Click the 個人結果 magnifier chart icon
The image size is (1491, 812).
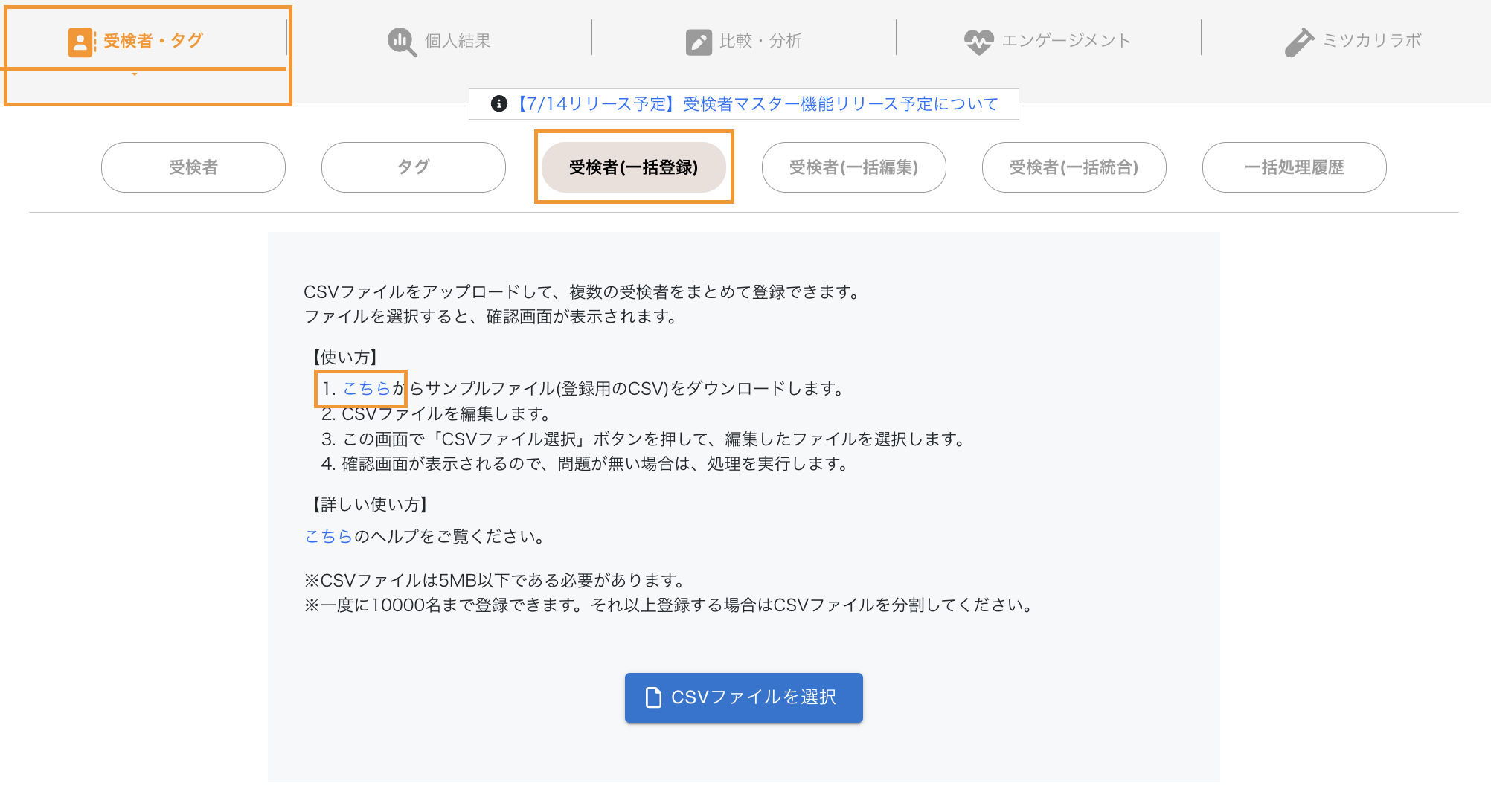coord(402,42)
